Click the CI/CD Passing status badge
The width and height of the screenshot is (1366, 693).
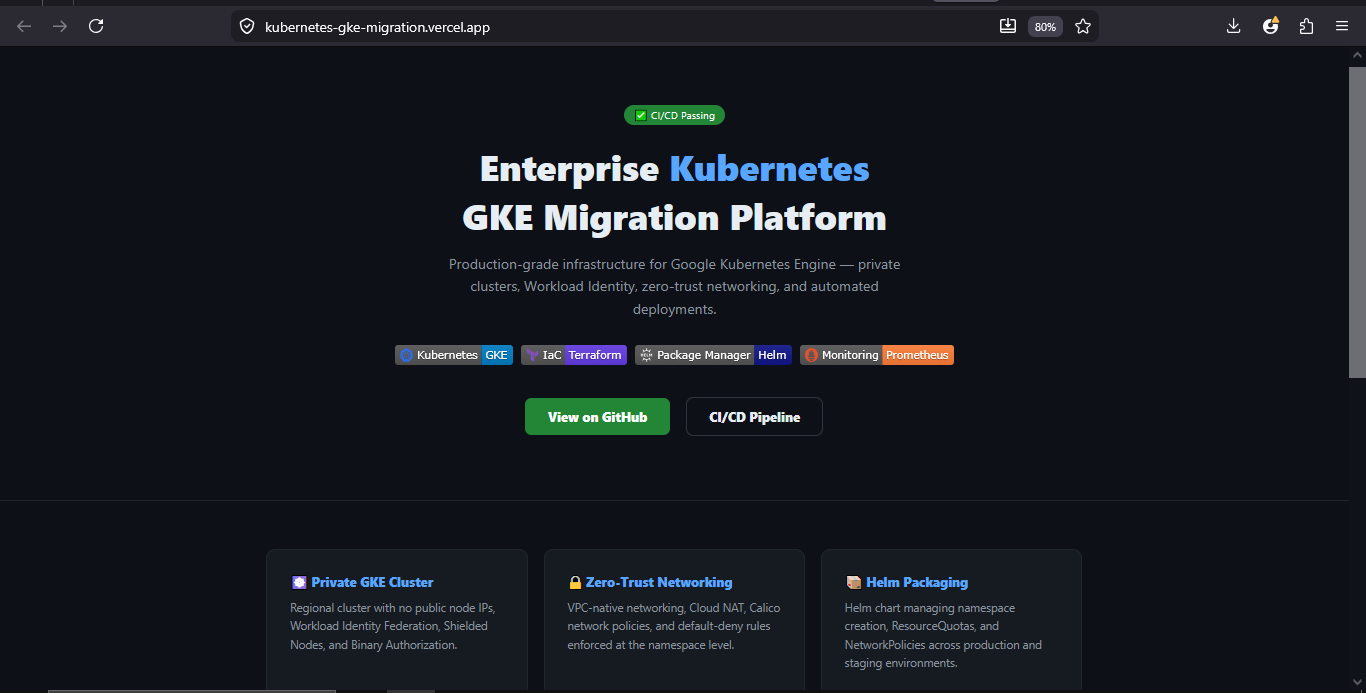674,115
